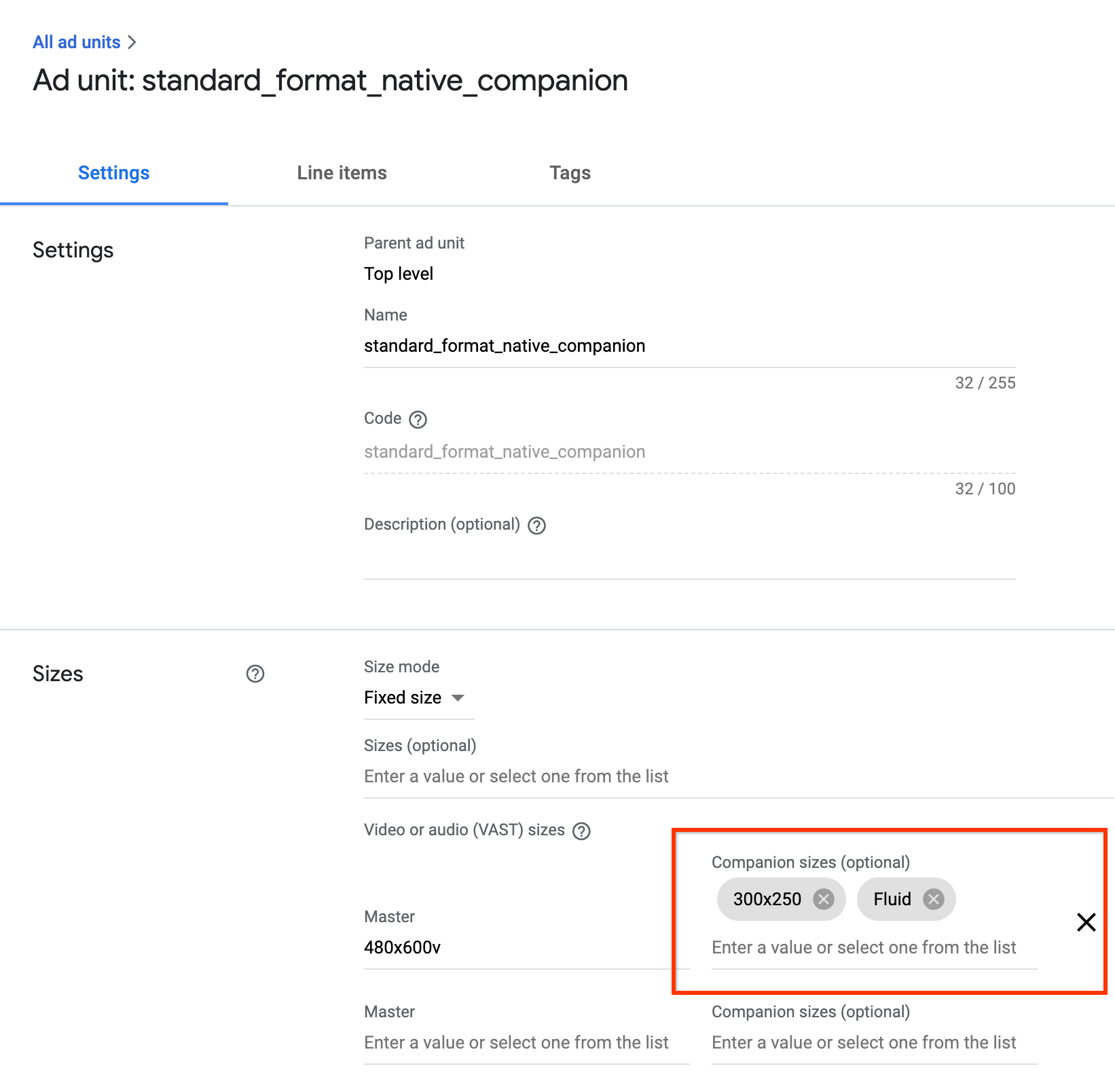Open the Sizes help tooltip
The image size is (1115, 1092).
(x=255, y=674)
